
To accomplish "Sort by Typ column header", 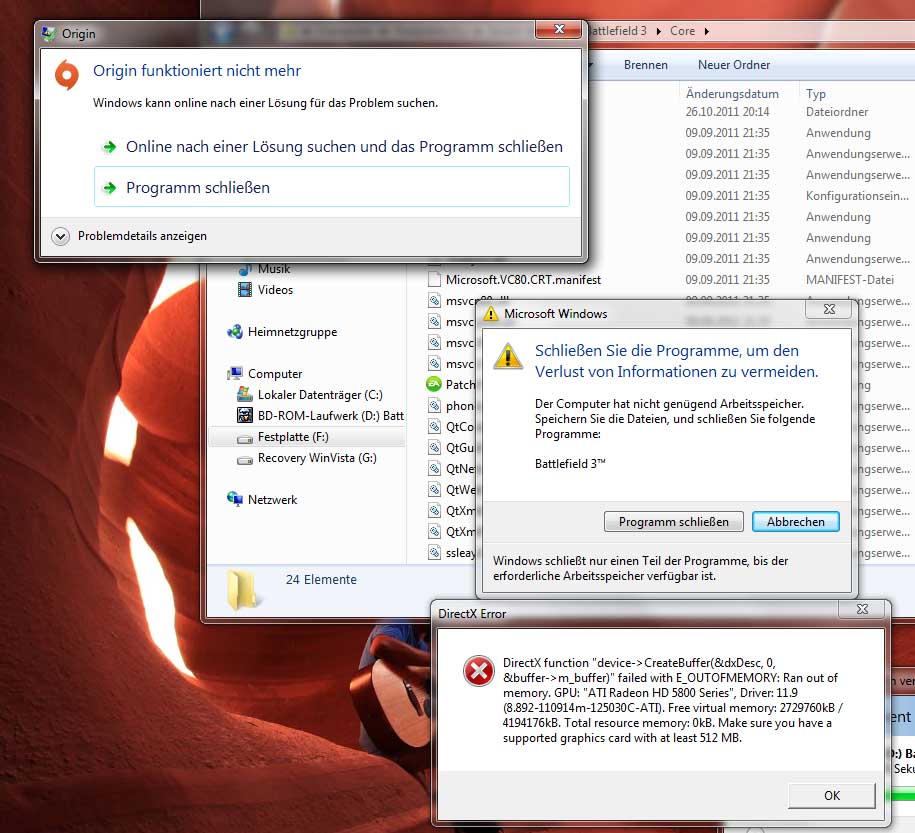I will [x=815, y=93].
